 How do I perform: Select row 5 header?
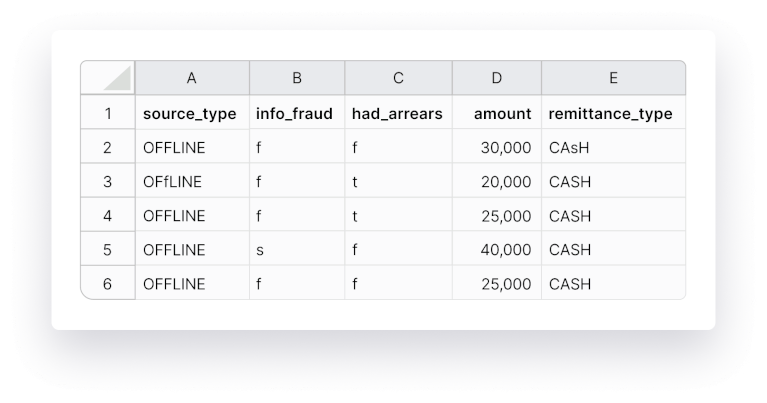108,249
